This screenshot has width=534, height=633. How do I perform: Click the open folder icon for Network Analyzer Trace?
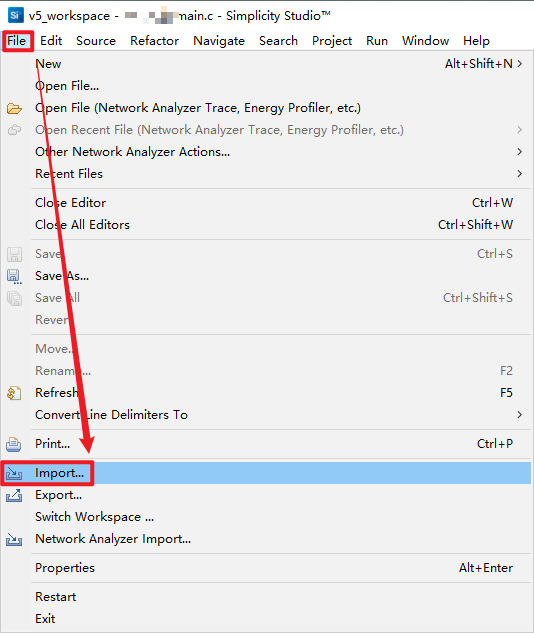click(x=14, y=108)
